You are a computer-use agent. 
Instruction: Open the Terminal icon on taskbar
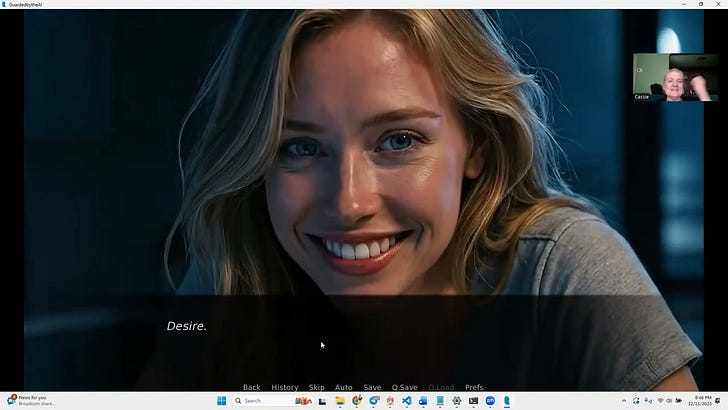coord(473,401)
